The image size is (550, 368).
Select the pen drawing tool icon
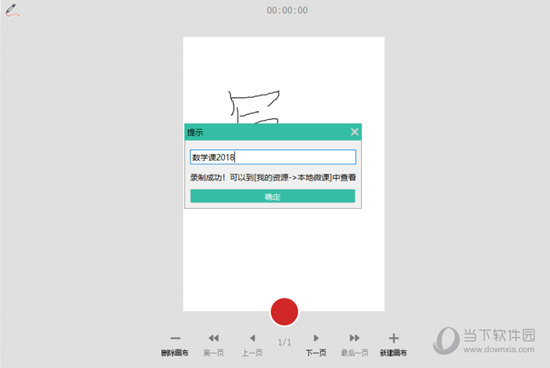click(x=12, y=10)
